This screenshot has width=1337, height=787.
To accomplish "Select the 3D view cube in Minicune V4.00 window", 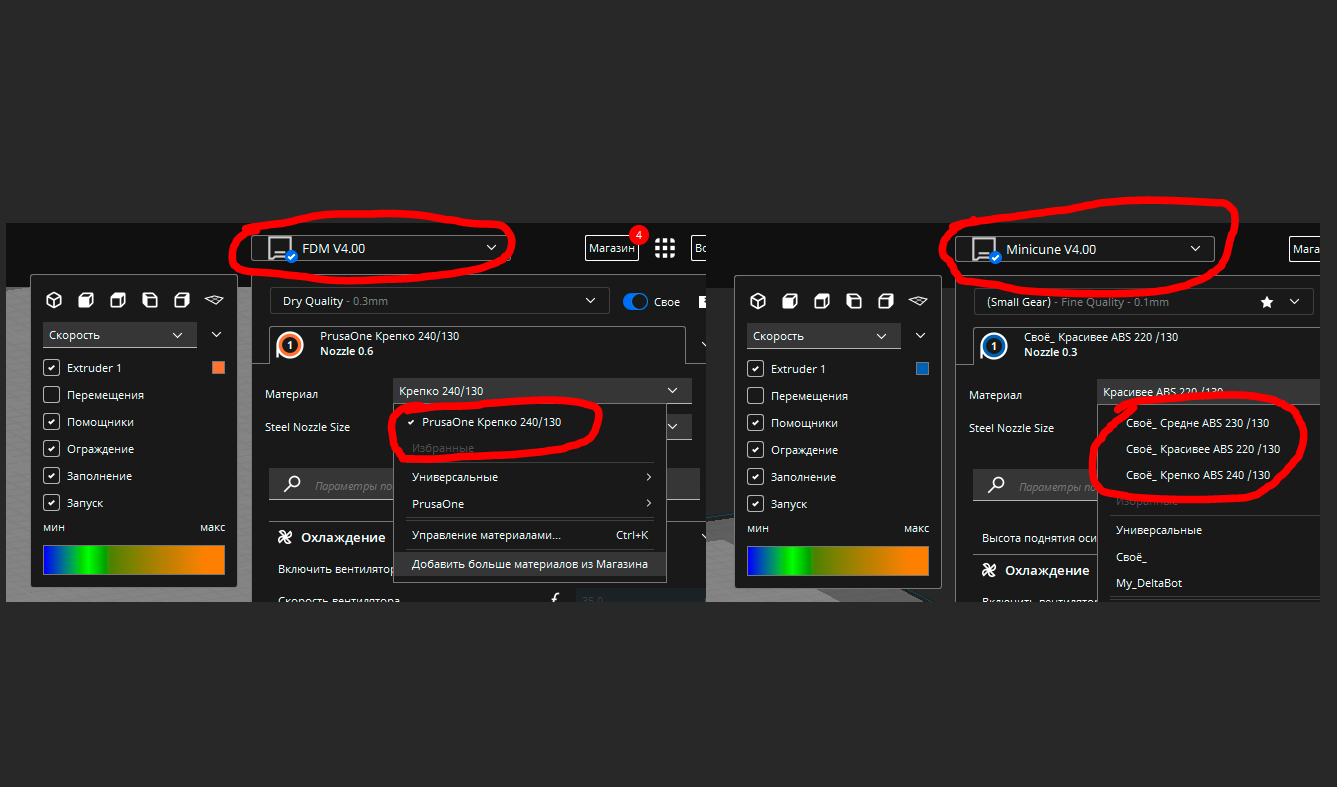I will (x=758, y=301).
